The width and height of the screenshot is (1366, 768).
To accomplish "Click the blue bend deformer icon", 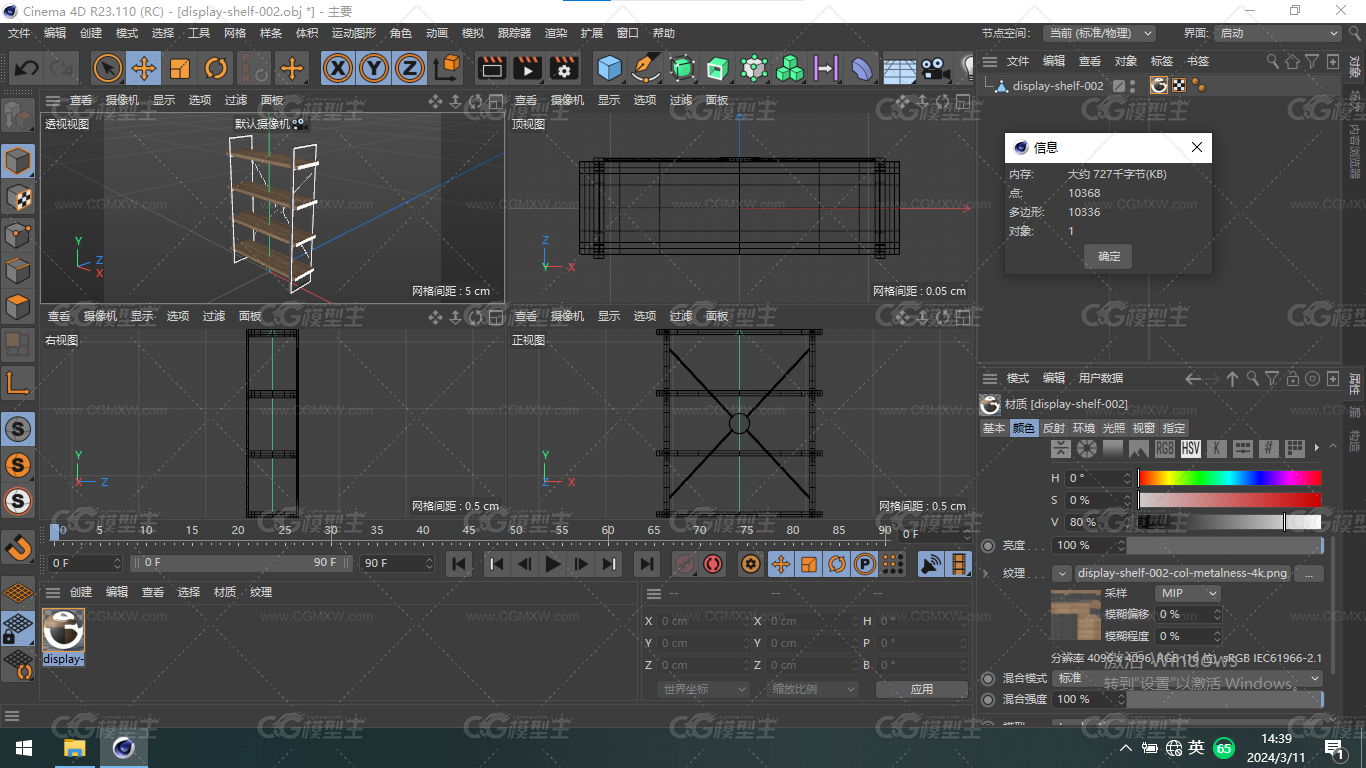I will [x=862, y=68].
